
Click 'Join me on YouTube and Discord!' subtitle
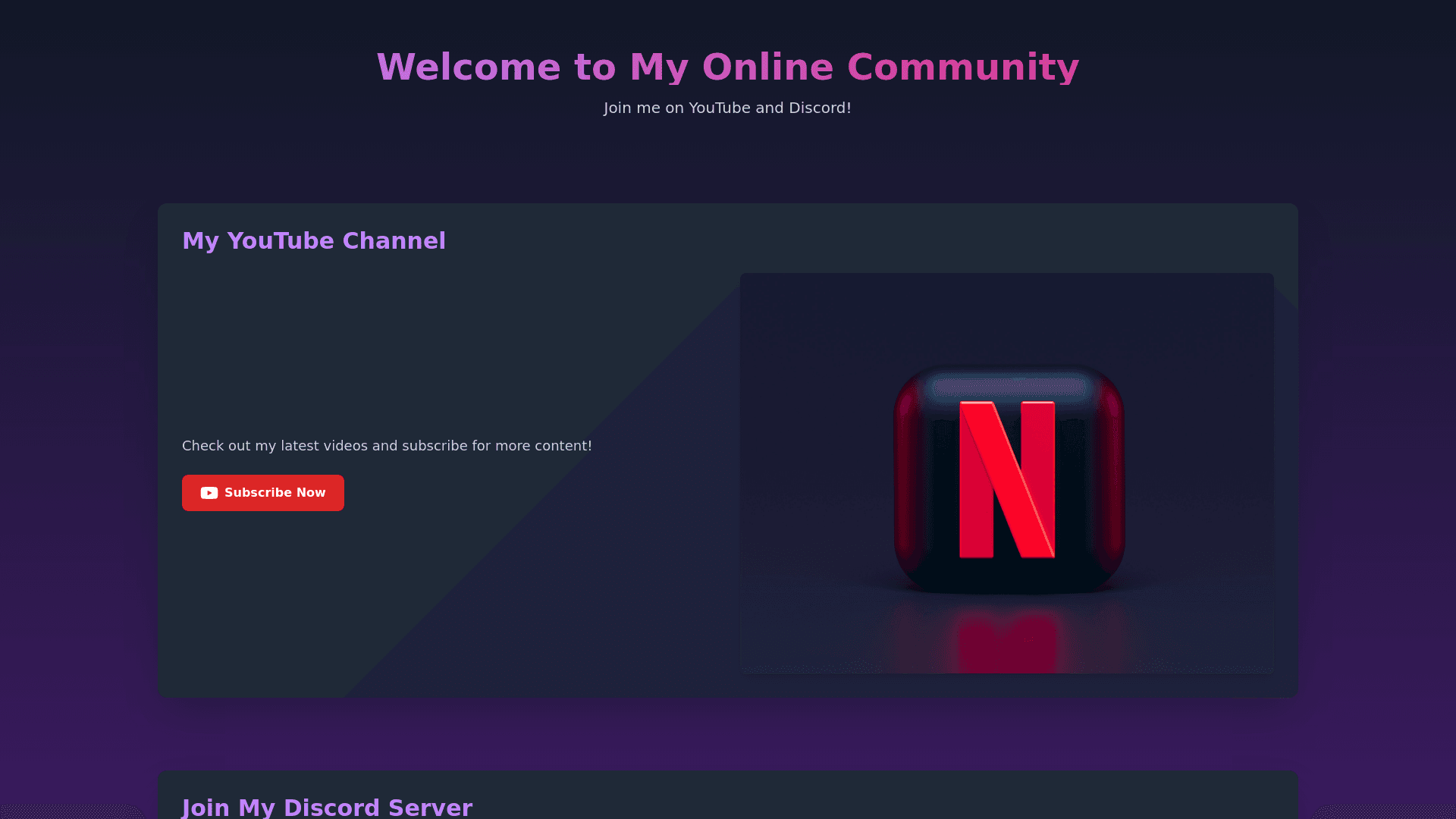[x=727, y=108]
